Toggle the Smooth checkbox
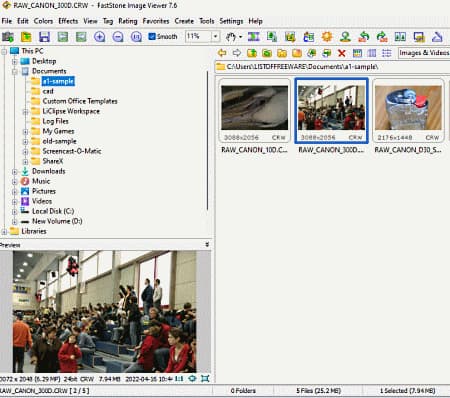The image size is (450, 398). click(152, 36)
